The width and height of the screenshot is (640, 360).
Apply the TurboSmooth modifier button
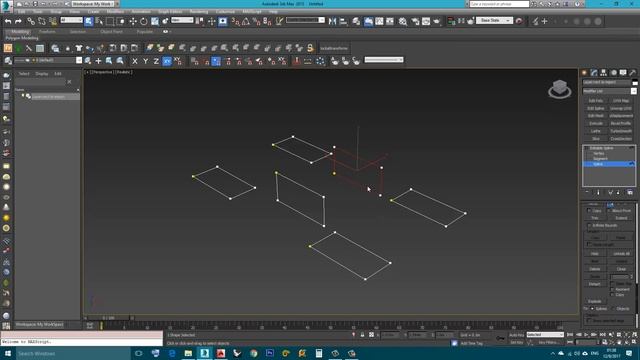pos(621,131)
